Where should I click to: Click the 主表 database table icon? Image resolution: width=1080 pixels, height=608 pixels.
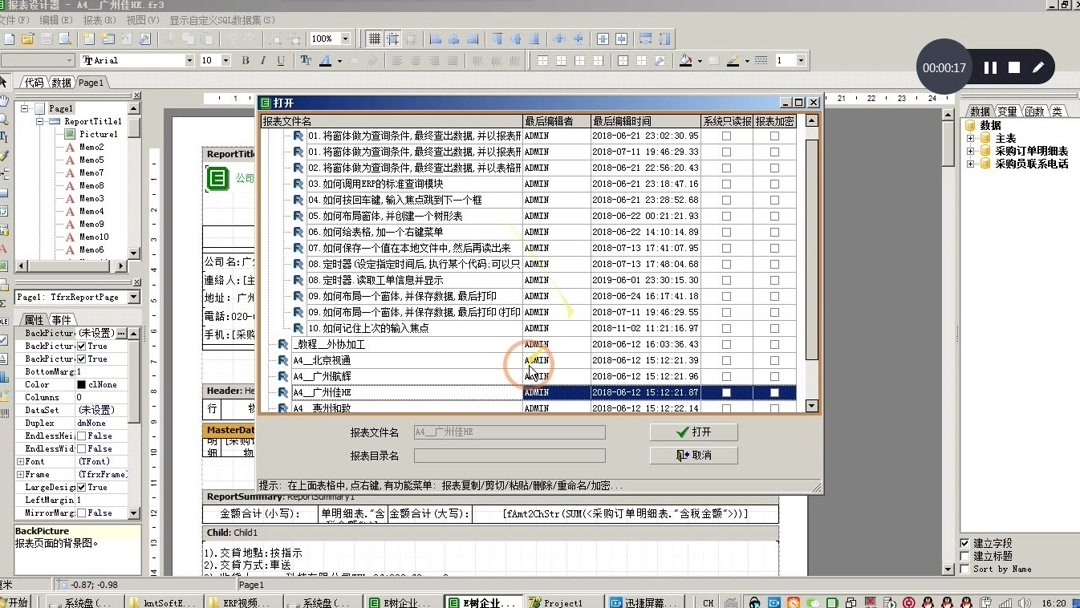[986, 138]
